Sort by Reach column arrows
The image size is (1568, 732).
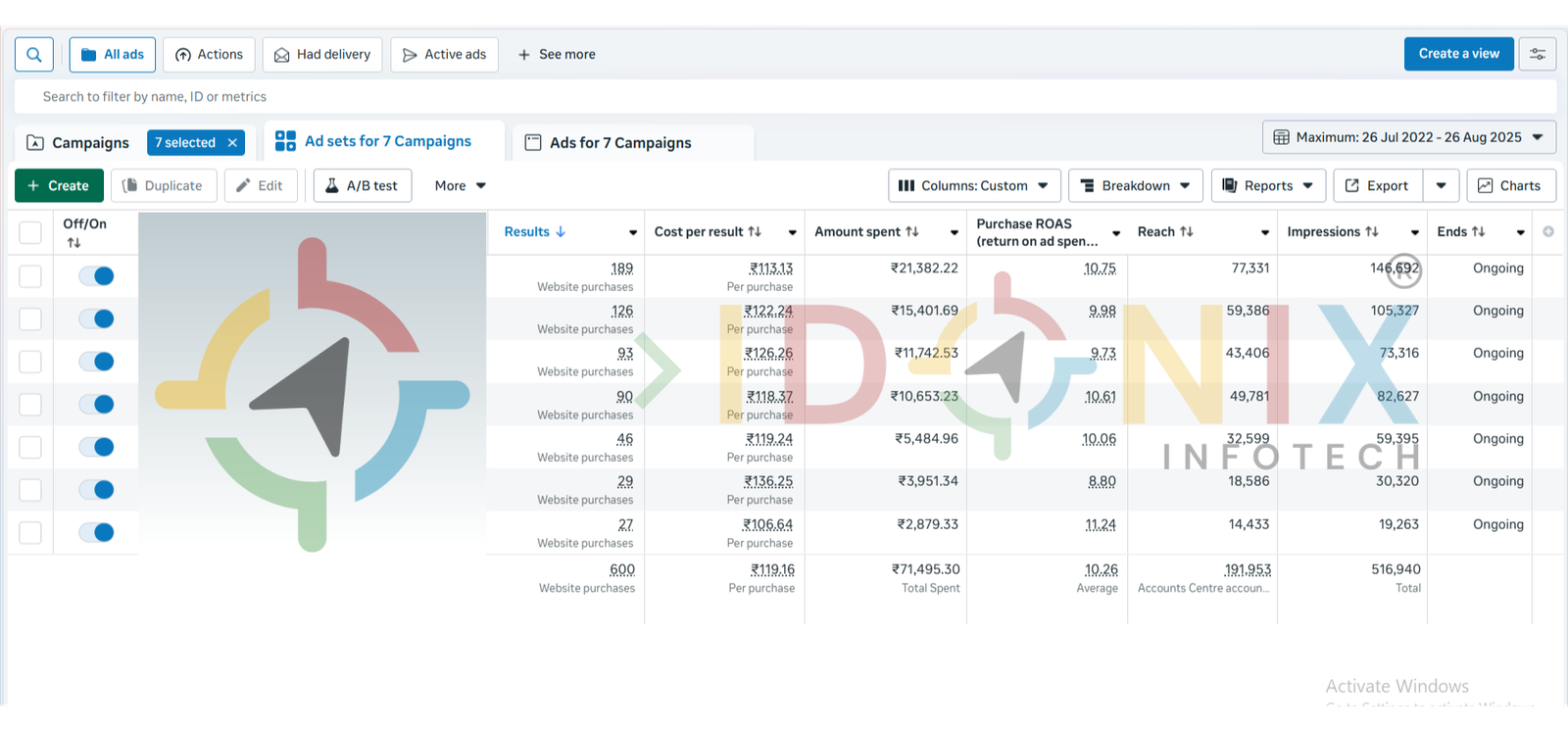click(x=1186, y=232)
